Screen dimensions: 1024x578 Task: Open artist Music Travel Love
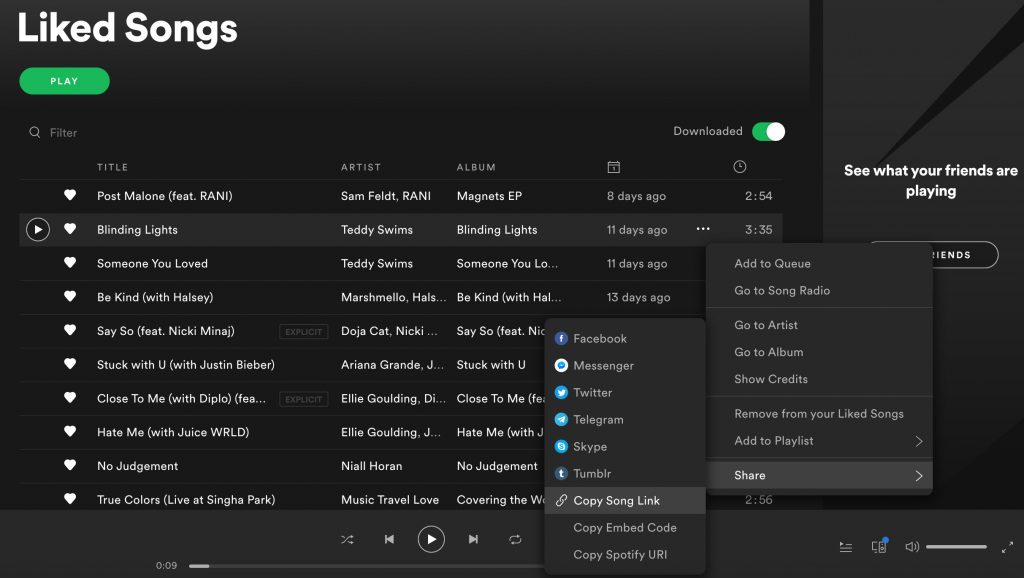coord(390,500)
